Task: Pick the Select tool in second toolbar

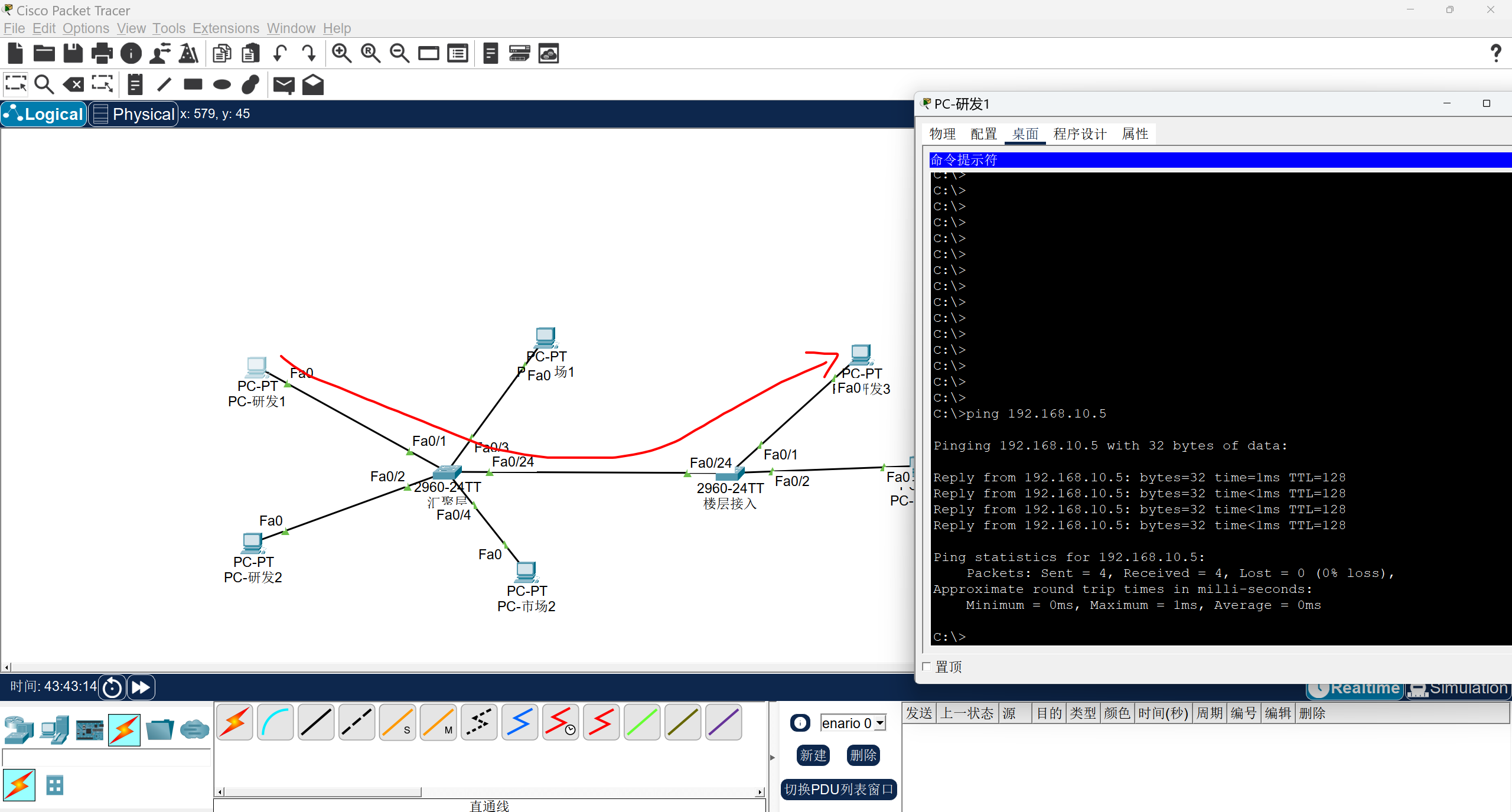Action: coord(16,84)
